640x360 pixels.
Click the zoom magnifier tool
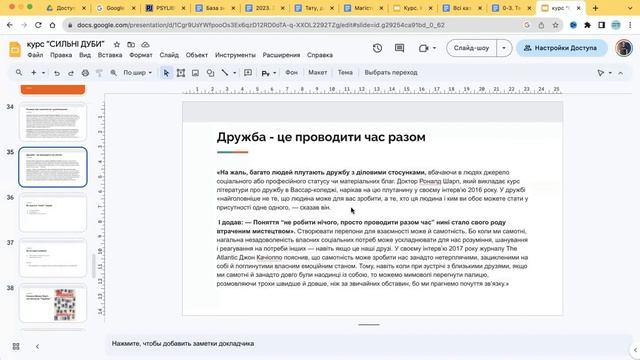pyautogui.click(x=113, y=73)
